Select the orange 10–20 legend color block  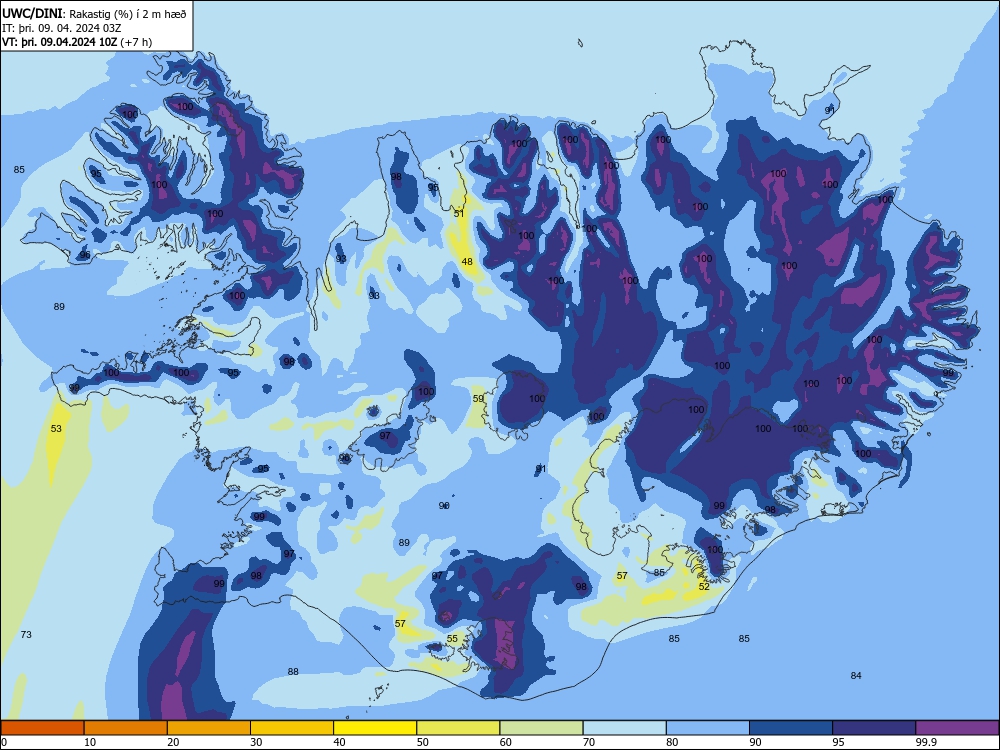126,728
